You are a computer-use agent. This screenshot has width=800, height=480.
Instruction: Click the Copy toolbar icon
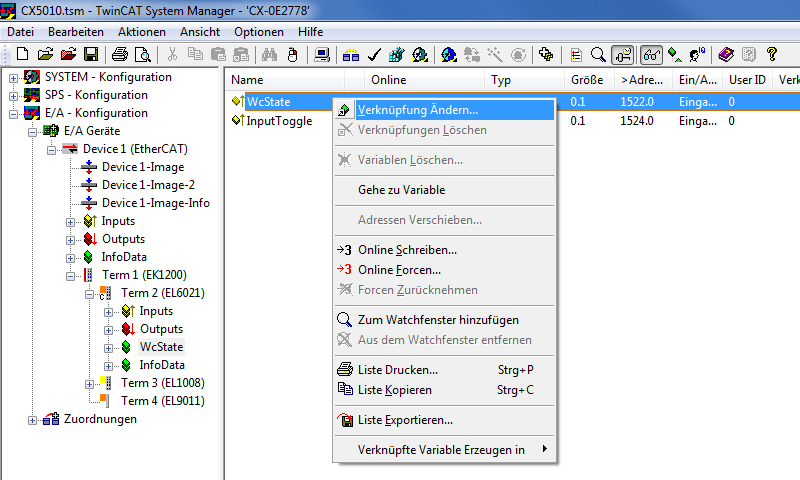[x=195, y=54]
